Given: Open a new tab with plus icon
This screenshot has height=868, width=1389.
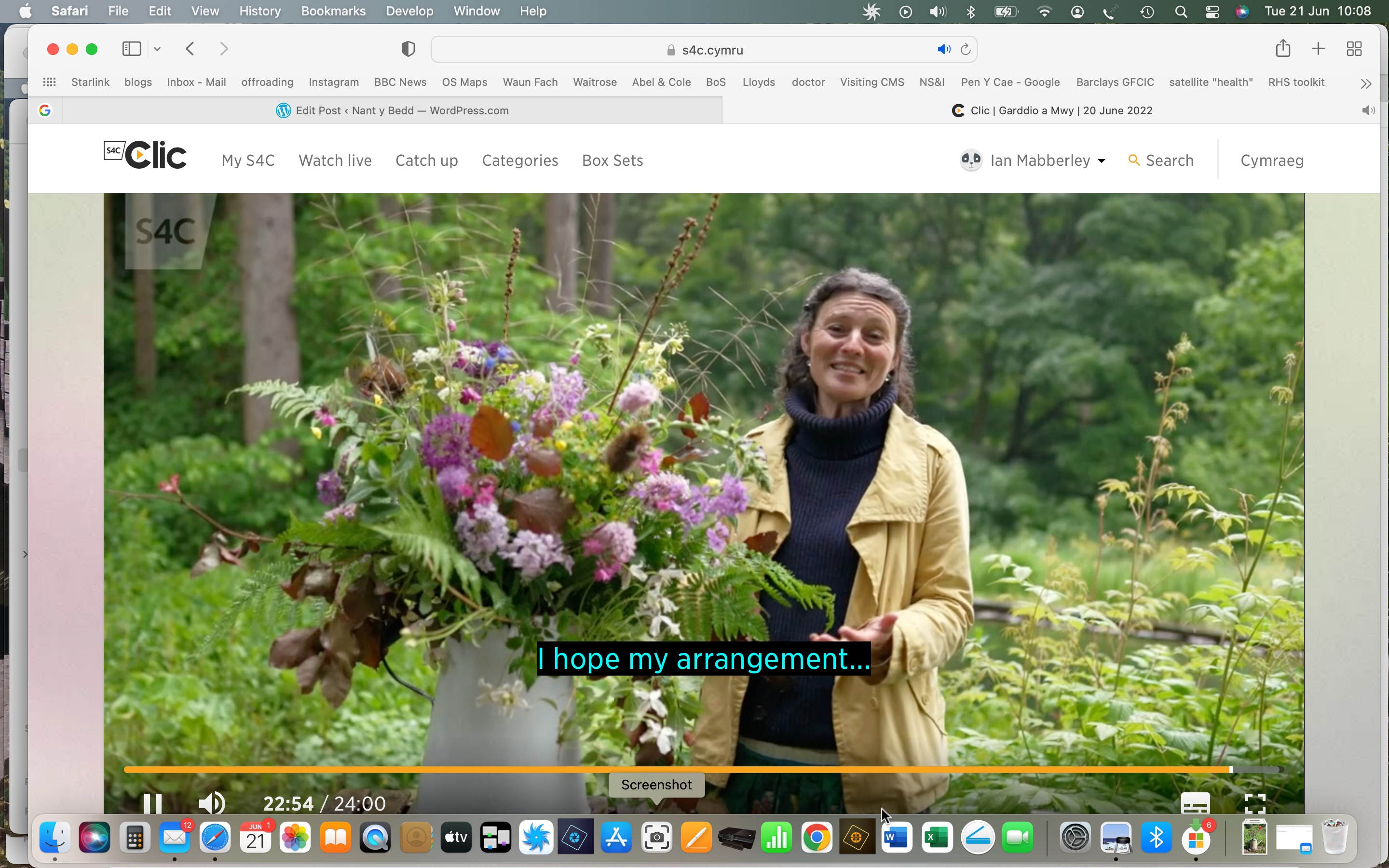Looking at the screenshot, I should [1319, 49].
